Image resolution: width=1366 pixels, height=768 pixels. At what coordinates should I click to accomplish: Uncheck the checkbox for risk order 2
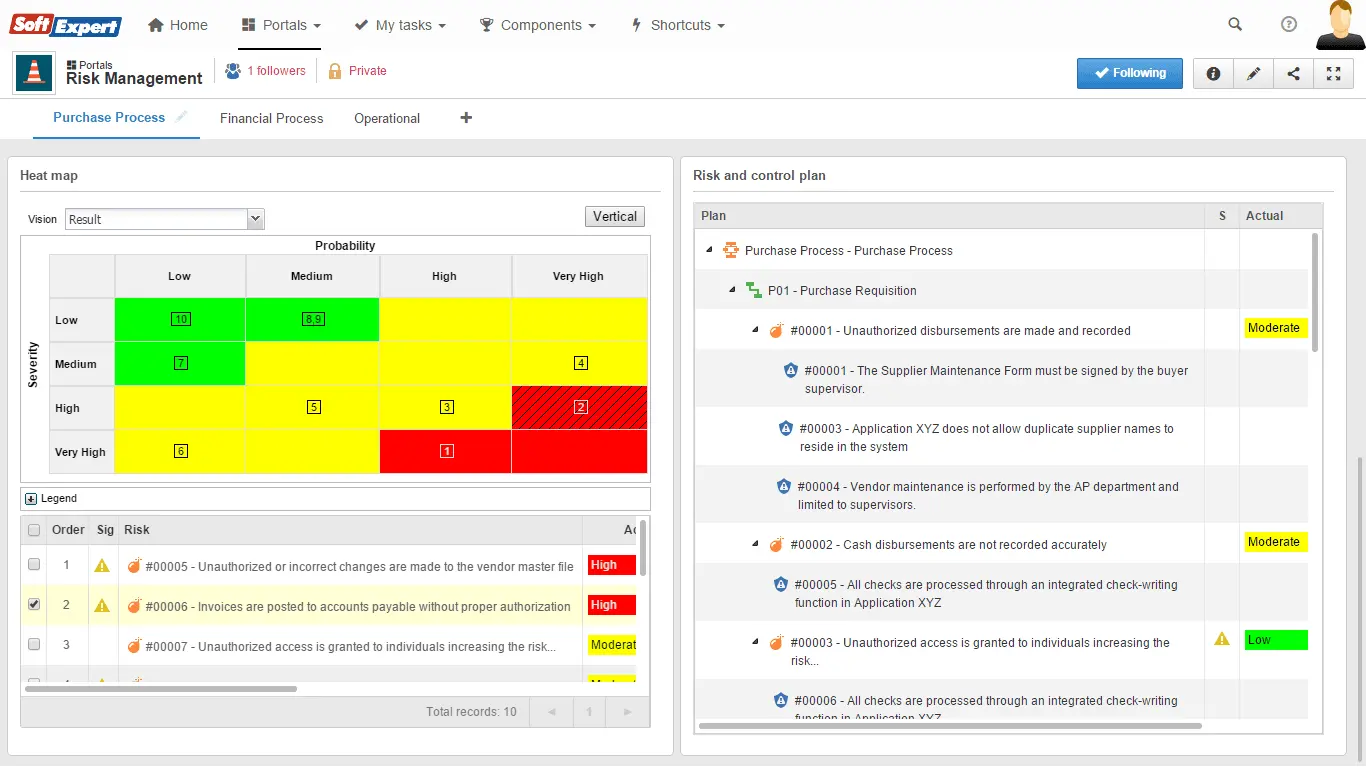[34, 605]
